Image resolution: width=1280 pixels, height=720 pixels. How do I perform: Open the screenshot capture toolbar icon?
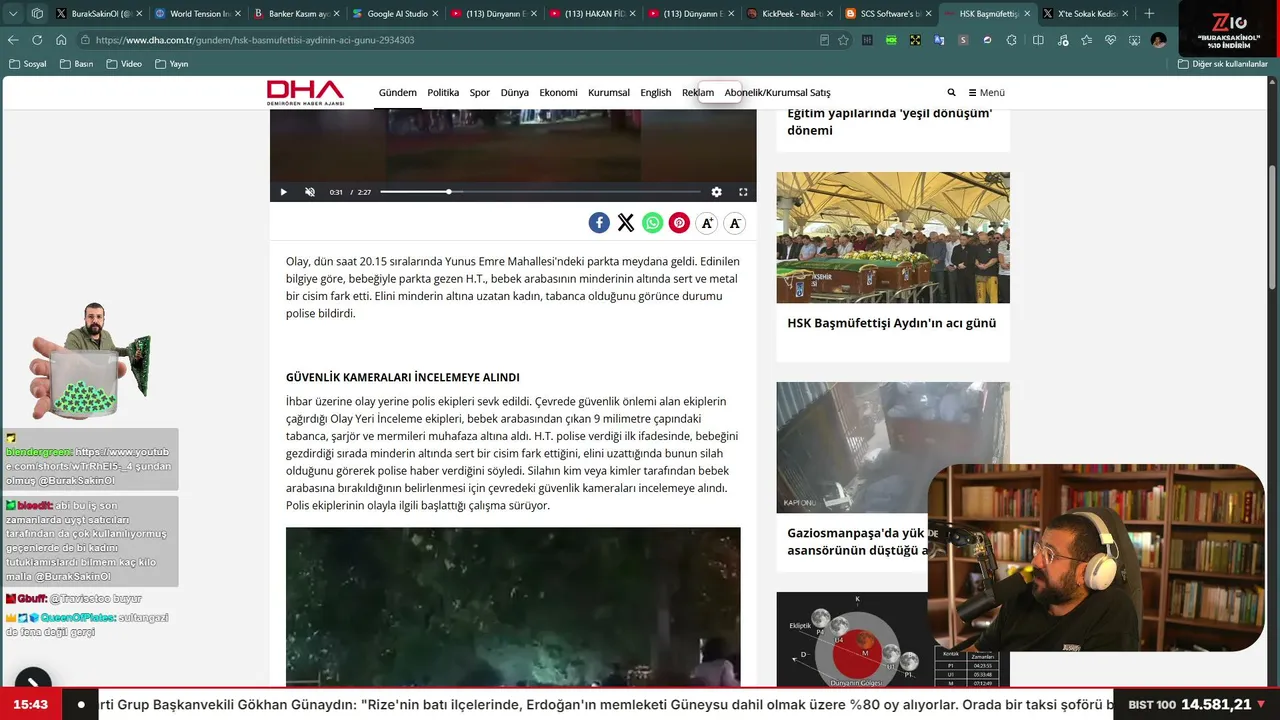1134,40
